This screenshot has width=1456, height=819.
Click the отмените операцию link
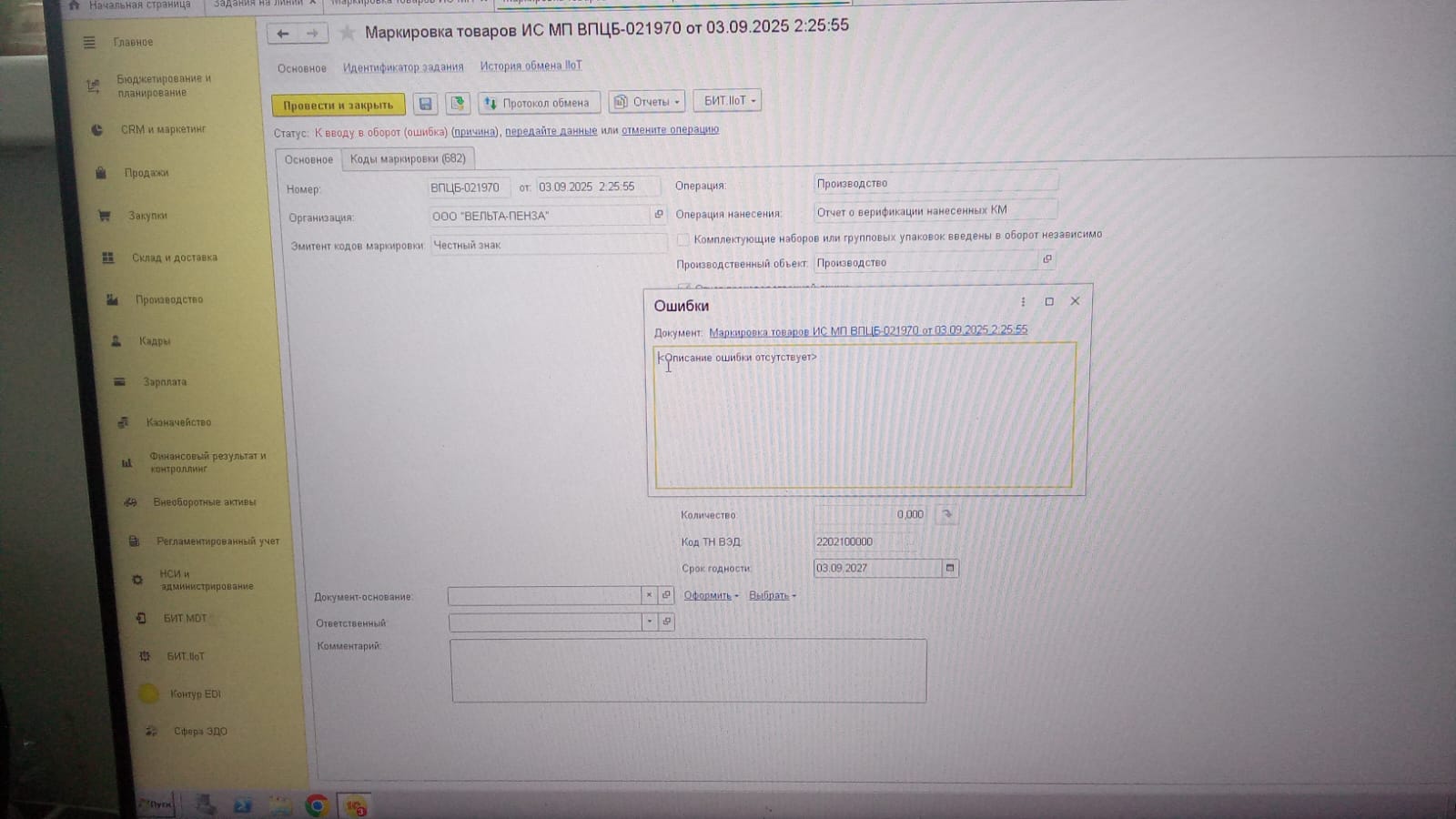pos(670,130)
